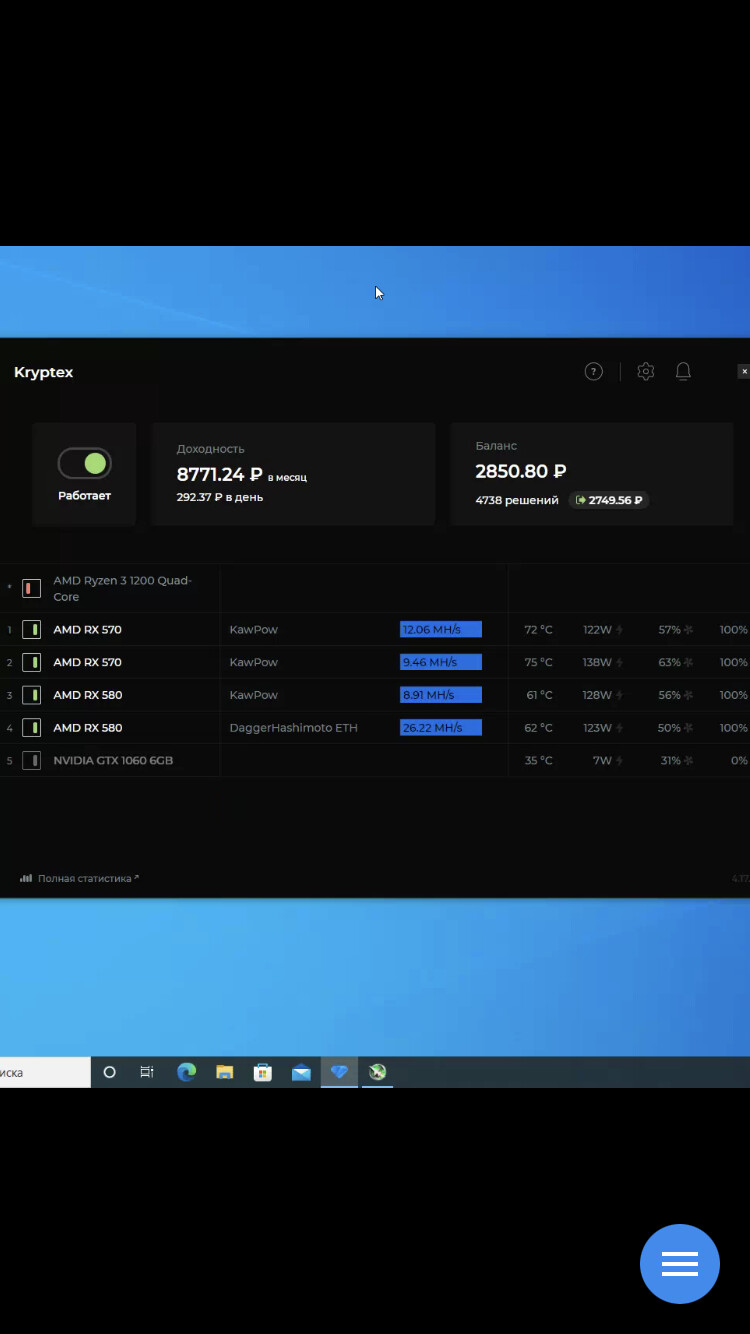
Task: Click the 26.22 MH/s hashrate bar
Action: pos(441,728)
